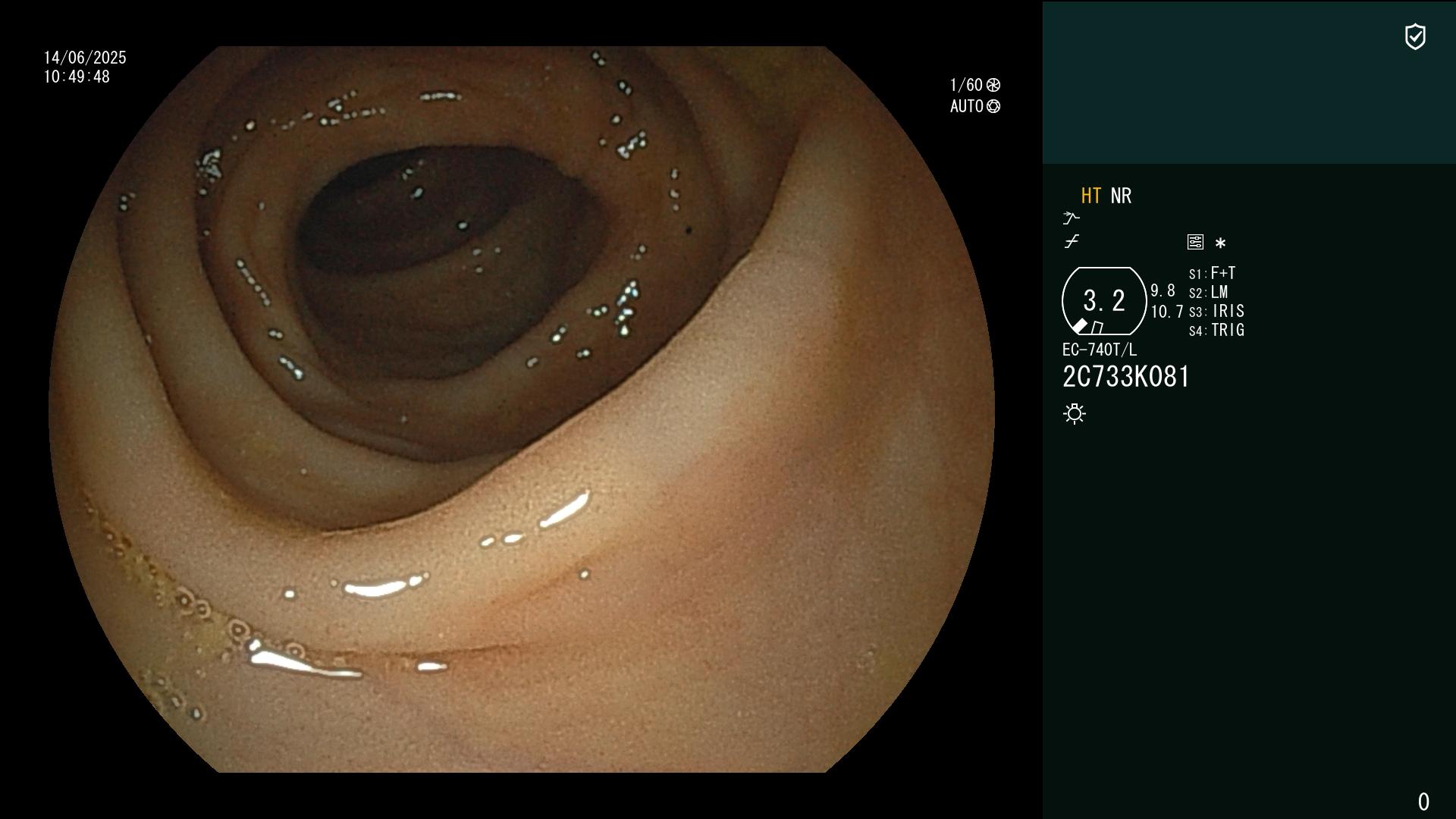Click the shield checkmark status icon
The image size is (1456, 819).
tap(1415, 36)
